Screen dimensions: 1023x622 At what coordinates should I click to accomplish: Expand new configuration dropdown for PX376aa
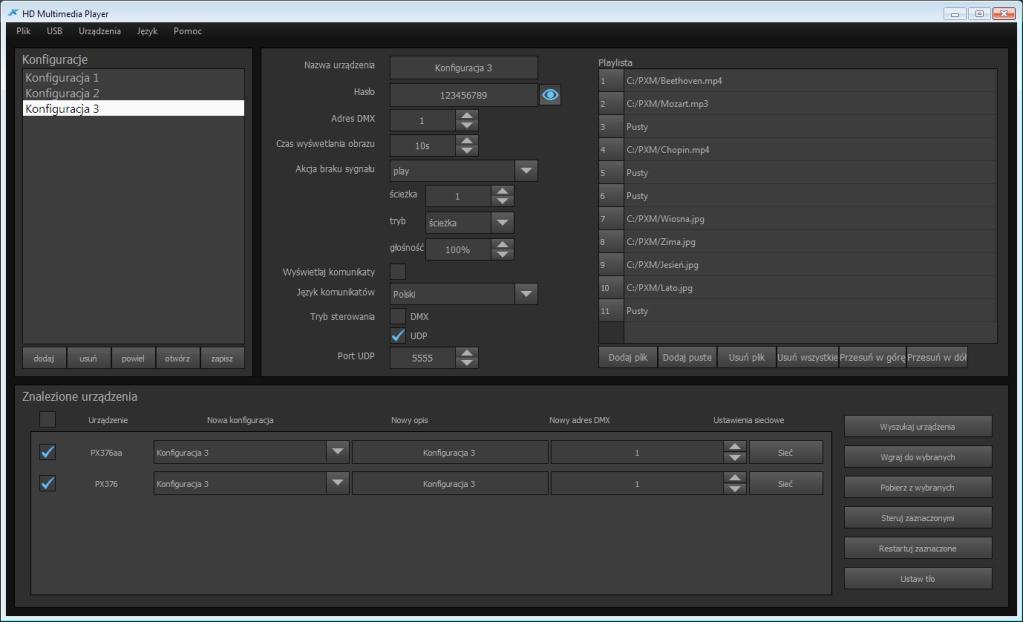point(337,452)
